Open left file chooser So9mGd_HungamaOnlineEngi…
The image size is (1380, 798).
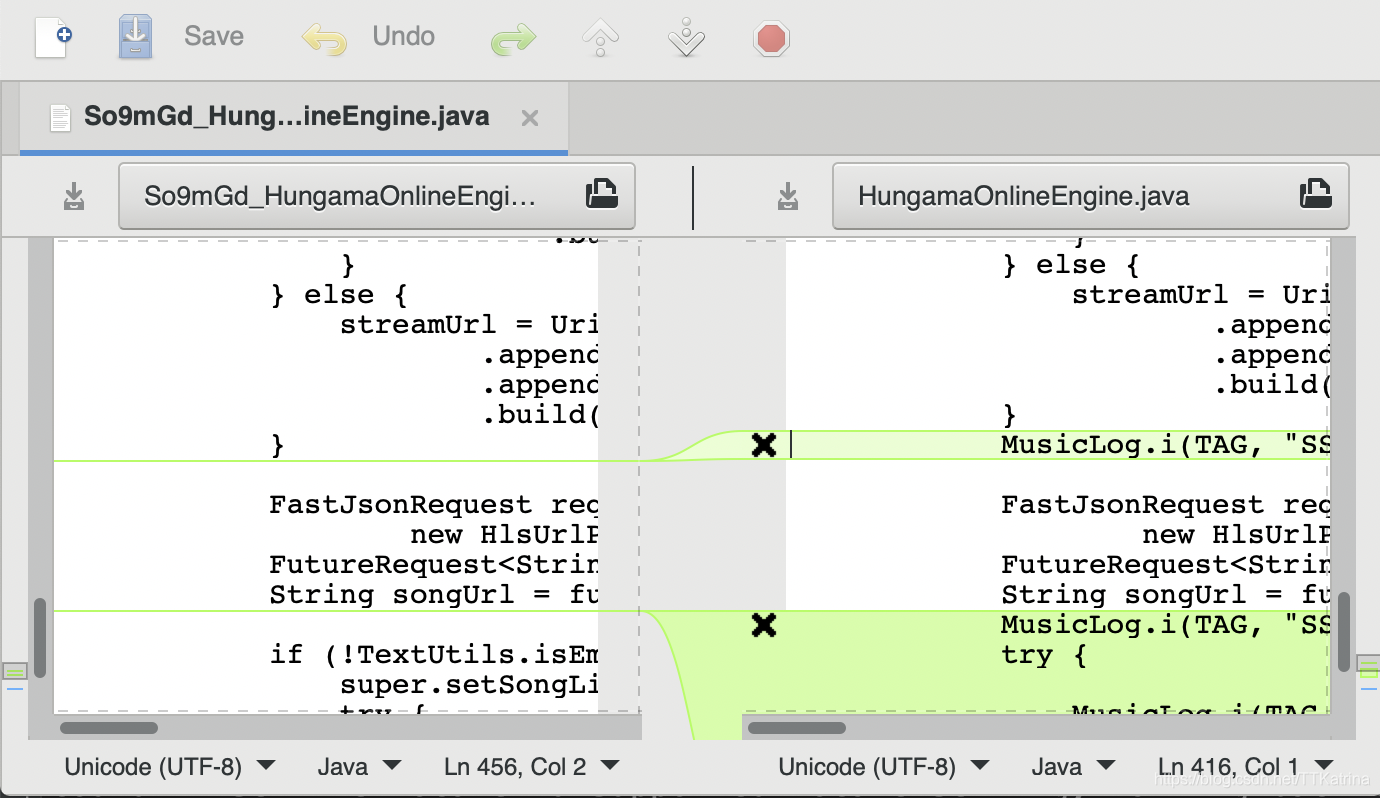[376, 196]
